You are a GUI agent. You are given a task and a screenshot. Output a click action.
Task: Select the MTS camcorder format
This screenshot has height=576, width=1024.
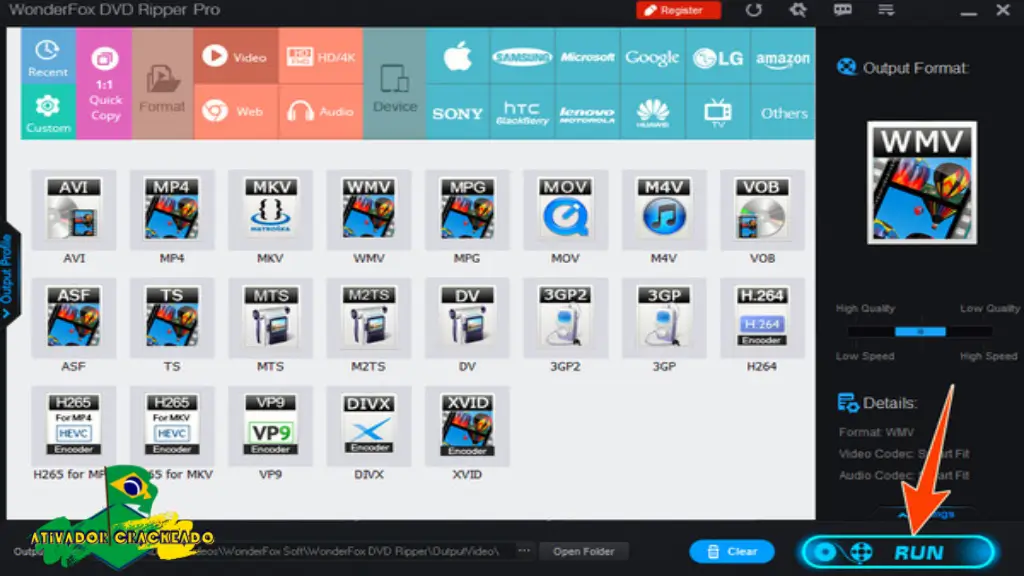270,318
